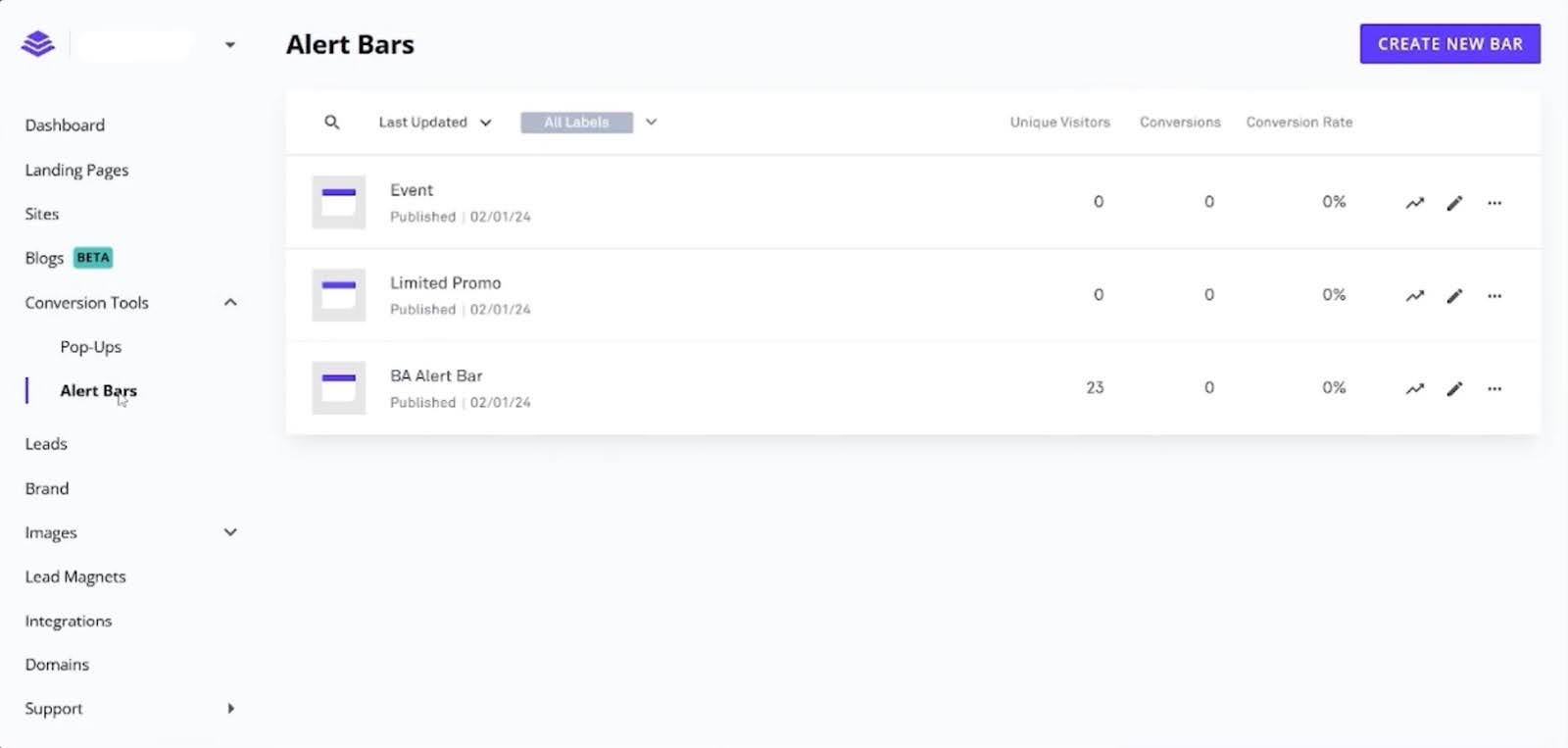
Task: Click the Limited Promo bar thumbnail
Action: click(339, 295)
